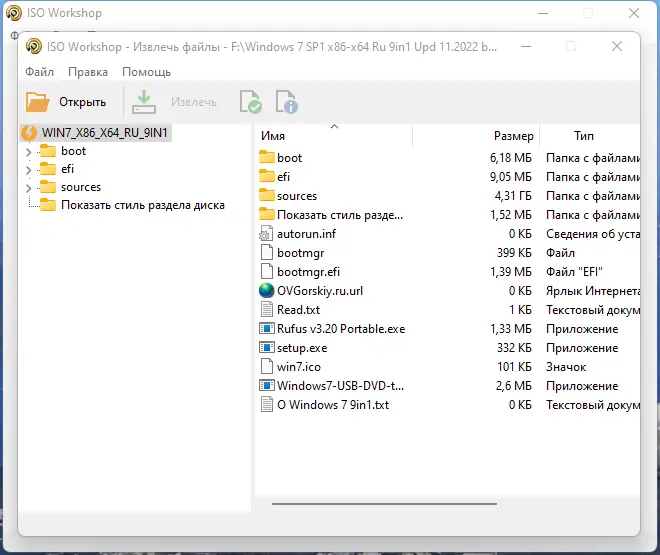This screenshot has height=555, width=660.
Task: Click the sources folder icon in file list
Action: coord(266,195)
